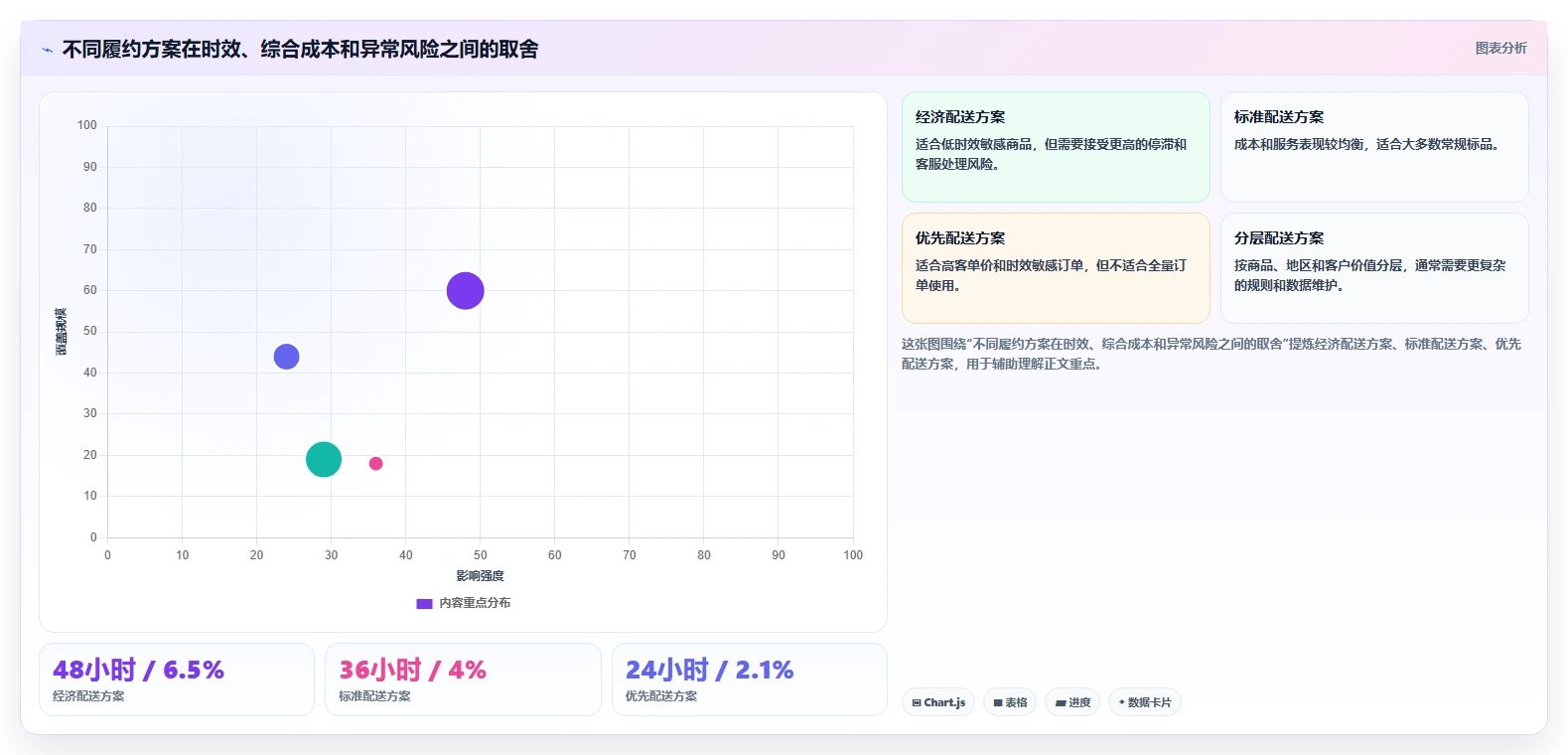Click the 优先配送方案 caption under 24小时

click(661, 696)
